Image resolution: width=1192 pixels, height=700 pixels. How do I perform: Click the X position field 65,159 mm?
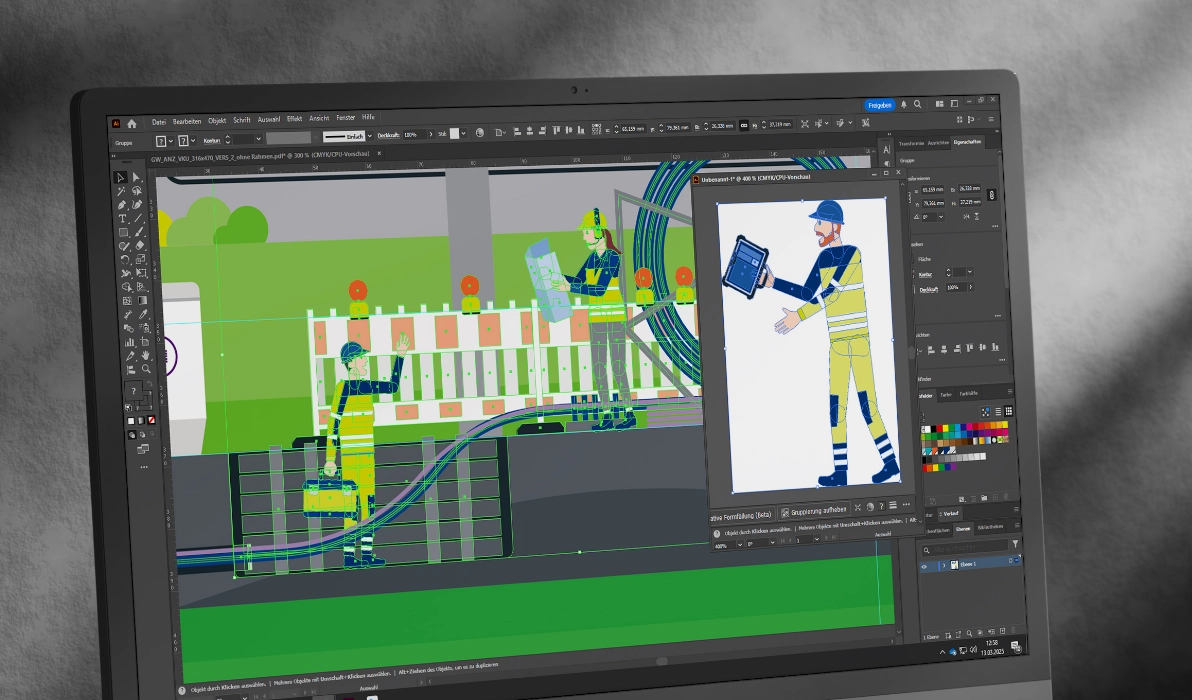633,128
